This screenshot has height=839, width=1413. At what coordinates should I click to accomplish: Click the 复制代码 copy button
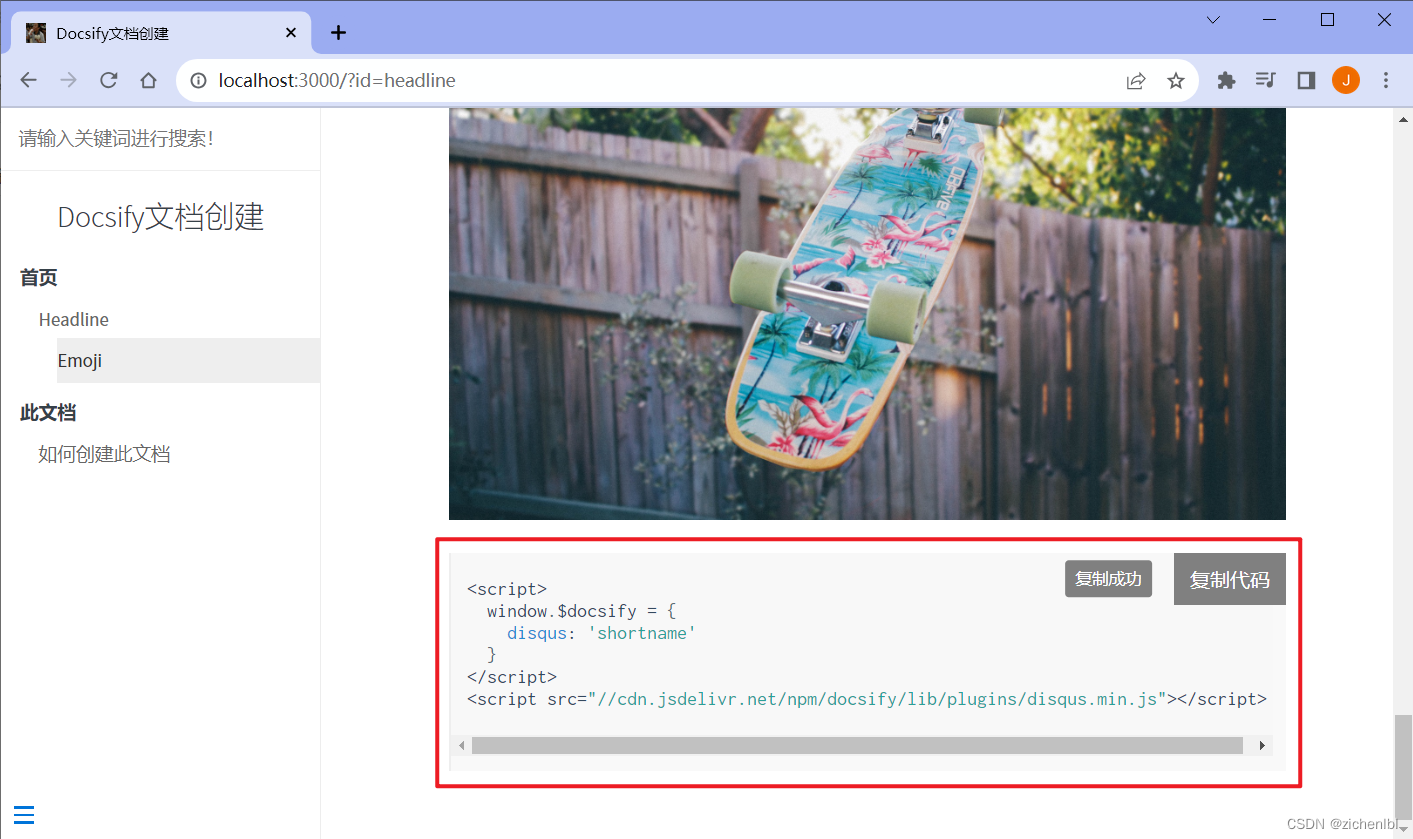tap(1229, 580)
